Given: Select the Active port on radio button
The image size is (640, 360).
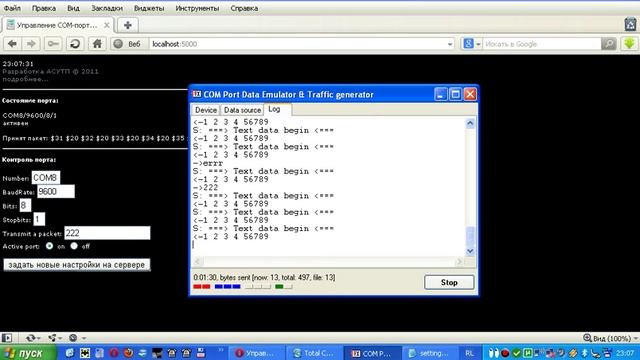Looking at the screenshot, I should click(x=49, y=246).
